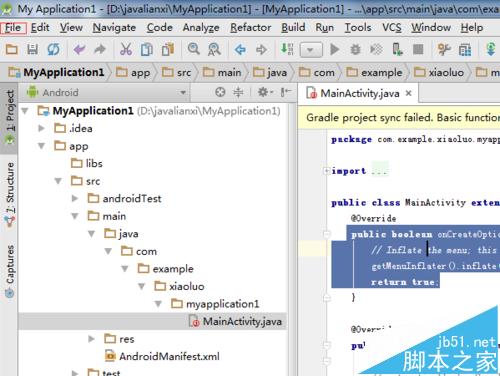Open the File menu
This screenshot has width=500, height=376.
(13, 27)
